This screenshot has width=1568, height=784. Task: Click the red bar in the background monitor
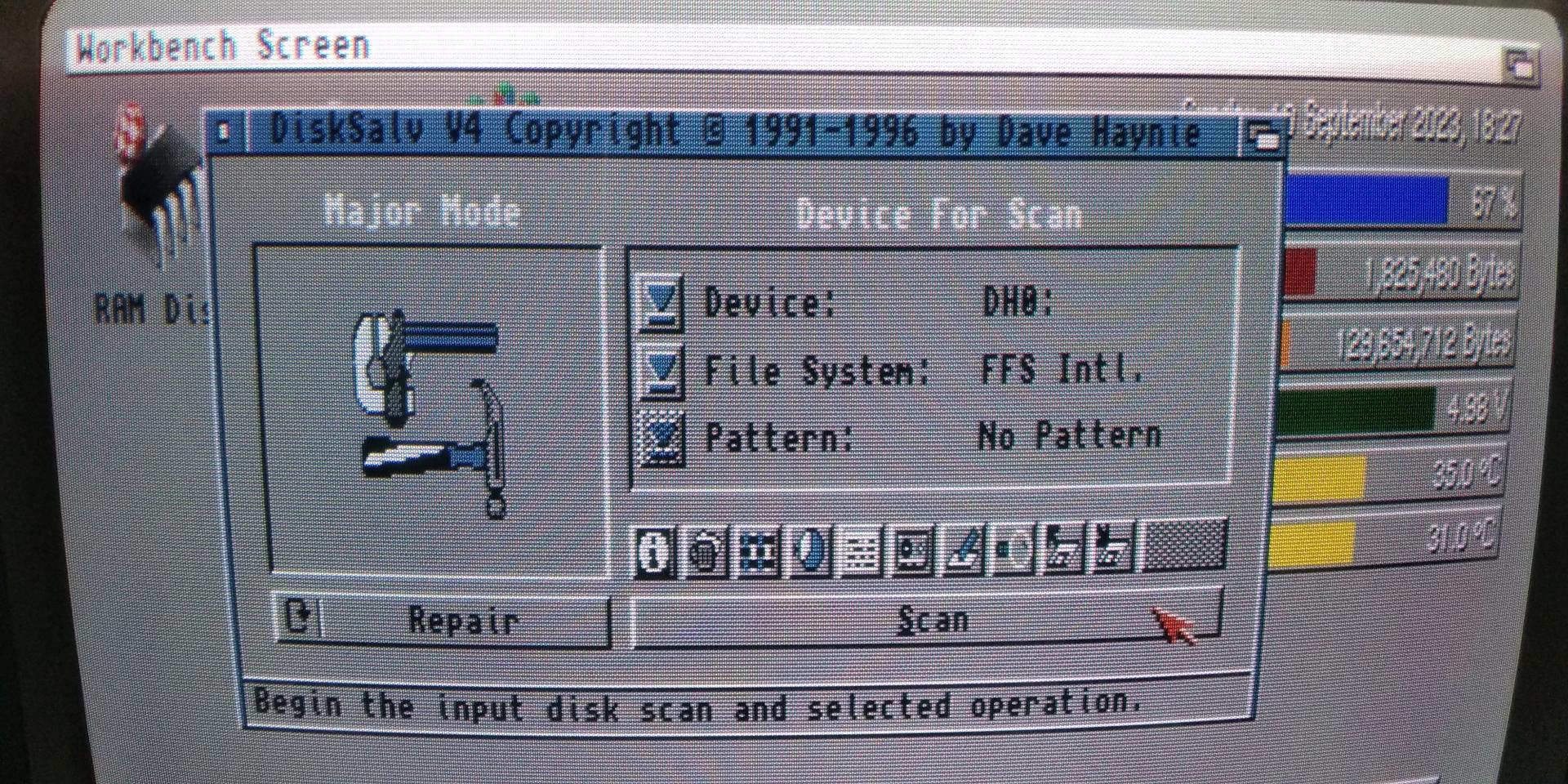pyautogui.click(x=1299, y=271)
